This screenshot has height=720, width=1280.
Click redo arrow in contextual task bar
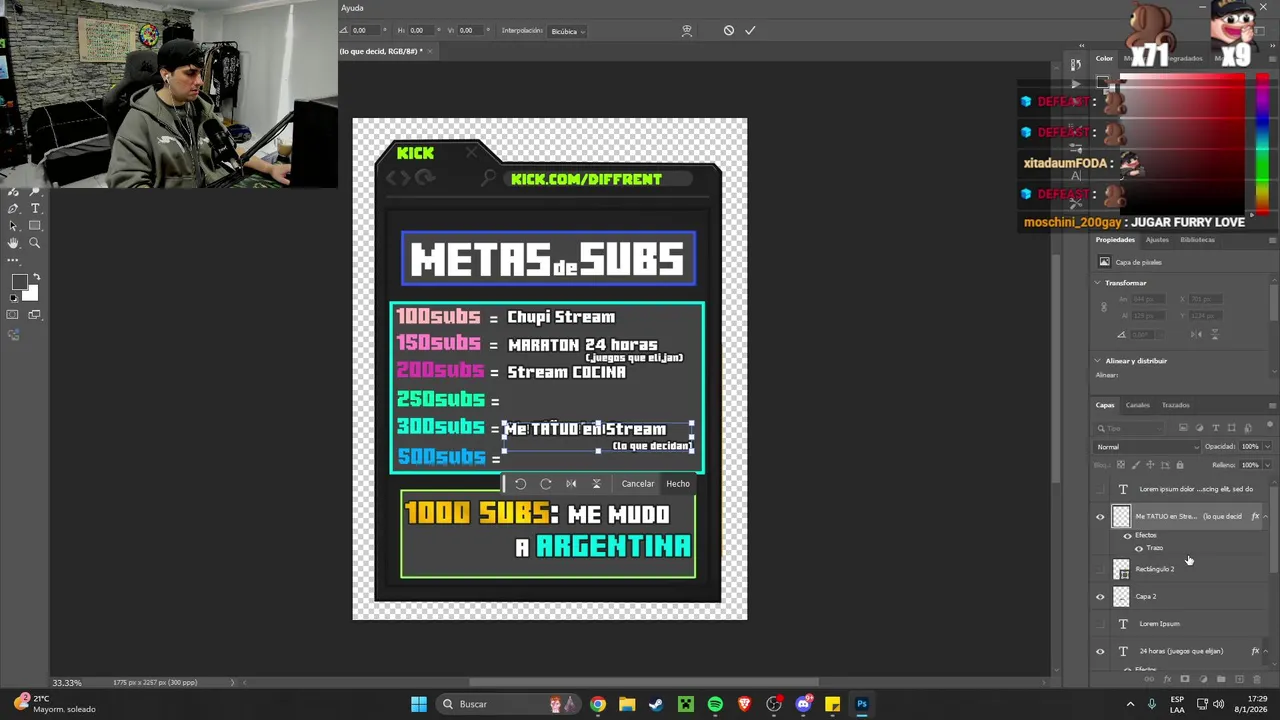point(546,484)
